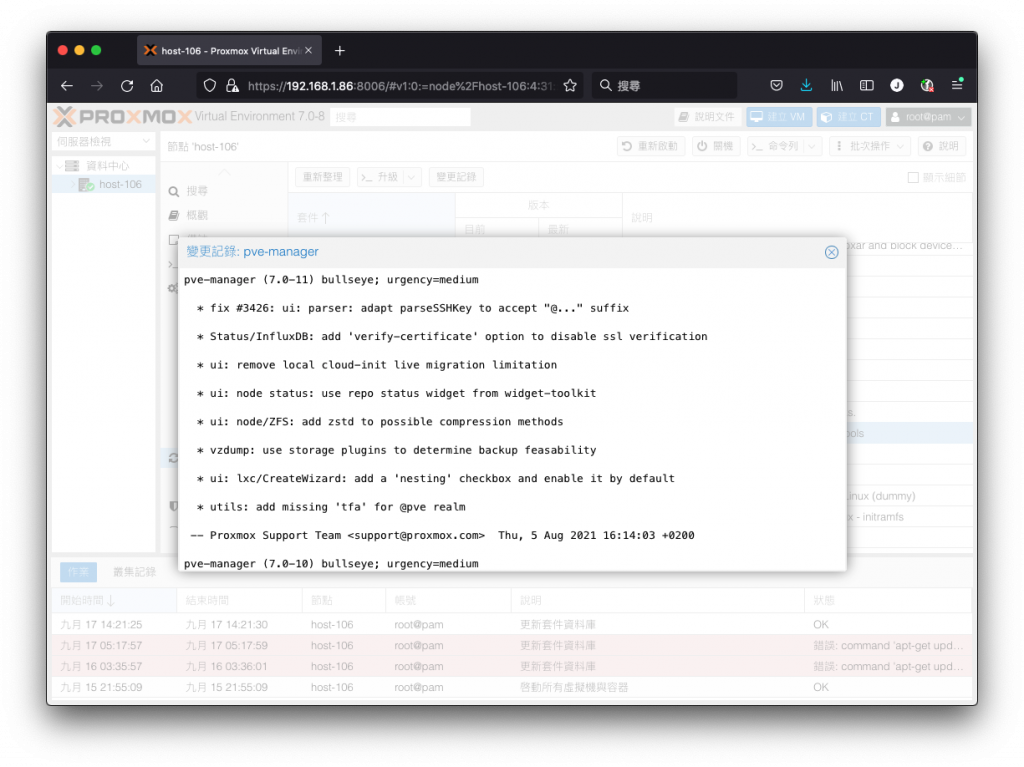1024x767 pixels.
Task: Click 建立 VM button
Action: click(778, 117)
